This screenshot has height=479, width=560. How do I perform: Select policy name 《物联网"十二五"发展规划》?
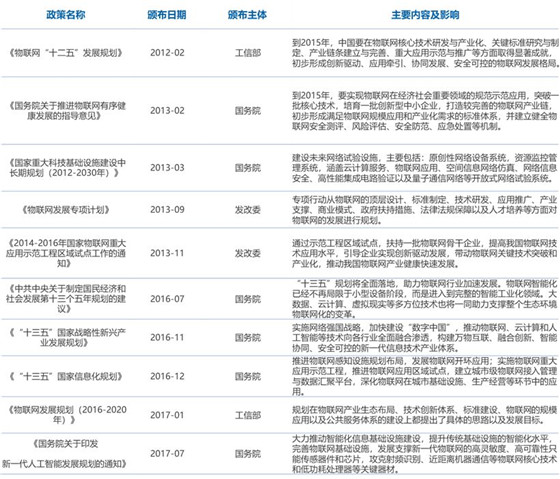(66, 53)
